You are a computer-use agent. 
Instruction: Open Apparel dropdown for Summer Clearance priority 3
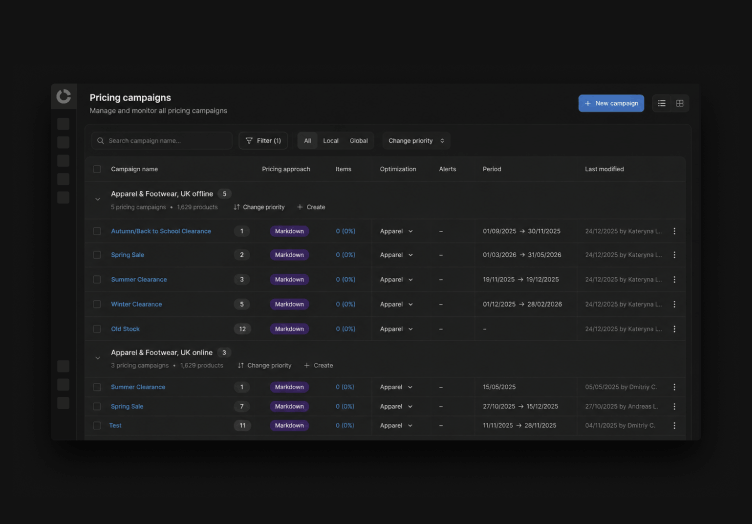[396, 279]
